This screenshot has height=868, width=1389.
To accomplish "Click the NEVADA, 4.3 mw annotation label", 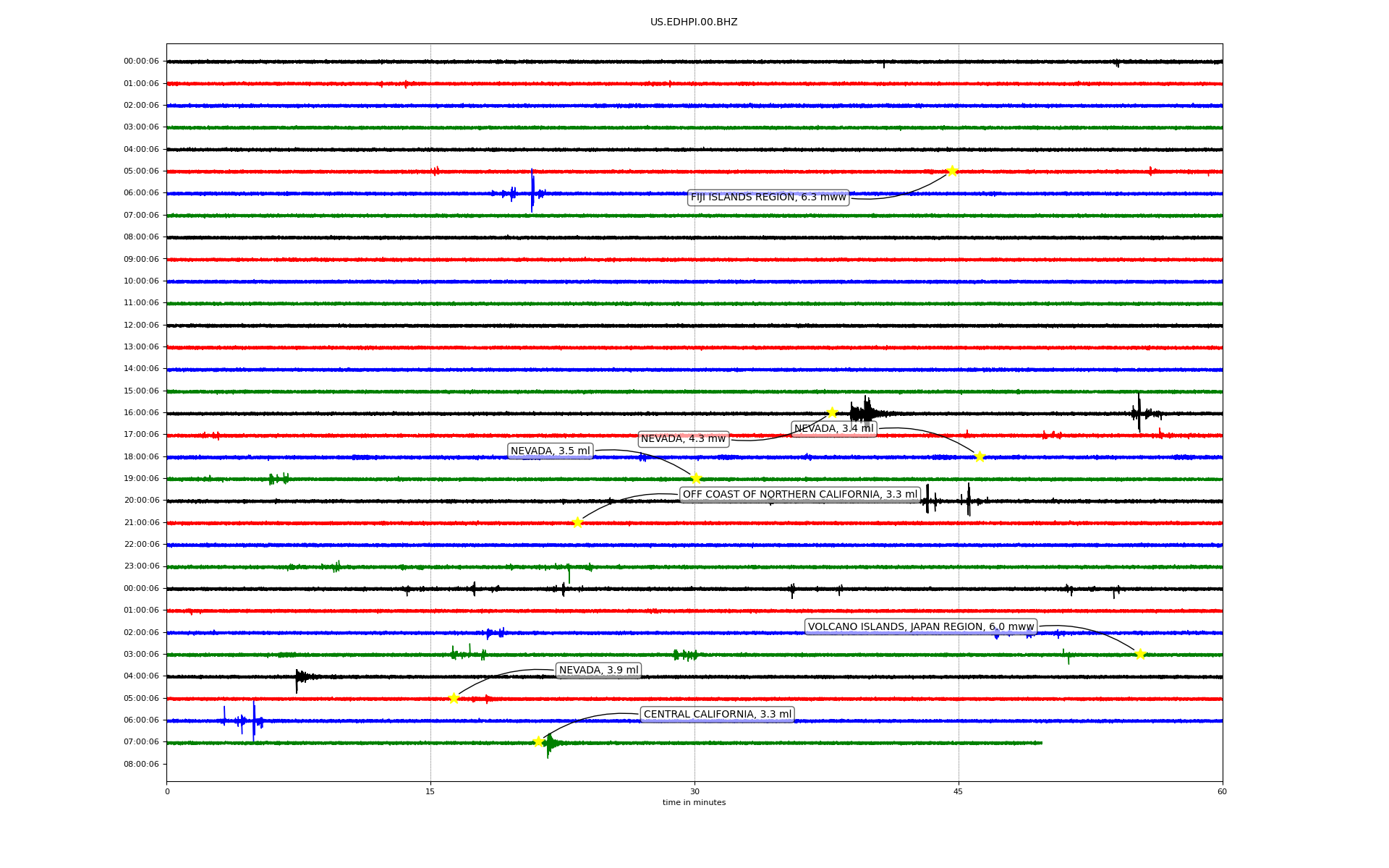I will [x=683, y=439].
